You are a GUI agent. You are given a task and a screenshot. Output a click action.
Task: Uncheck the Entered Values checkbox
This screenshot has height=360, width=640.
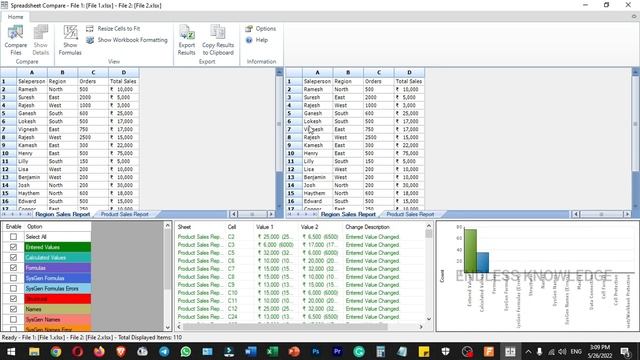[13, 247]
